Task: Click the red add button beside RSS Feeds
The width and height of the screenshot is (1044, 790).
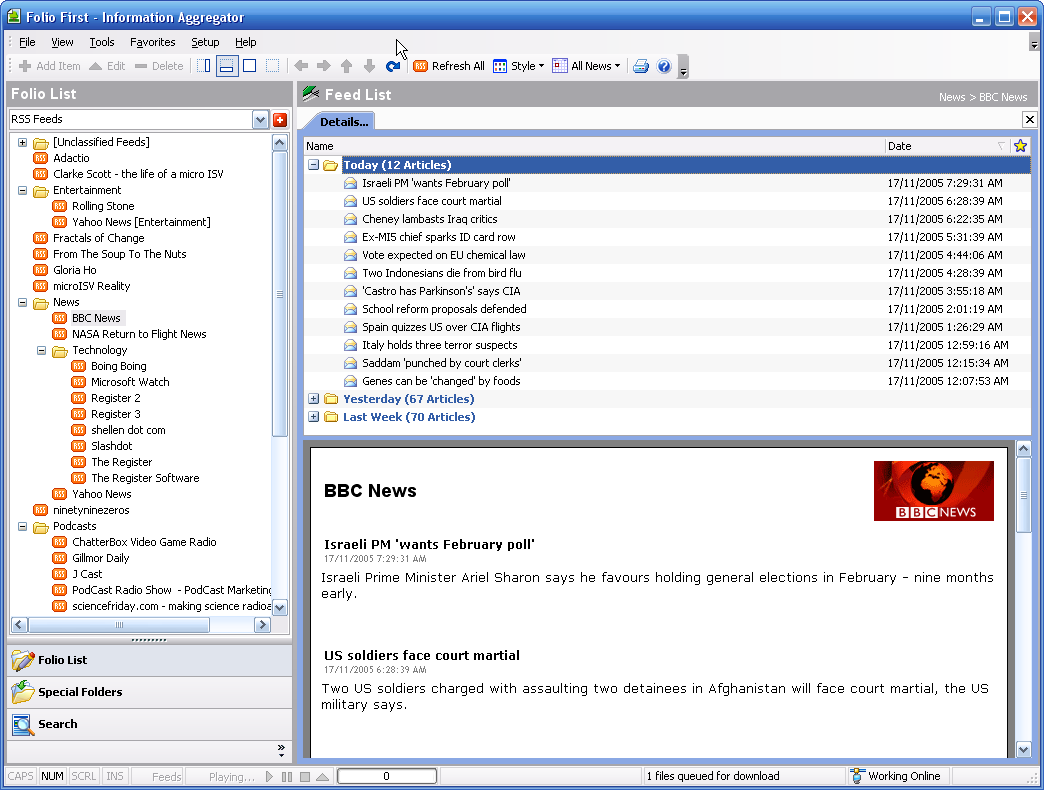Action: pos(280,120)
